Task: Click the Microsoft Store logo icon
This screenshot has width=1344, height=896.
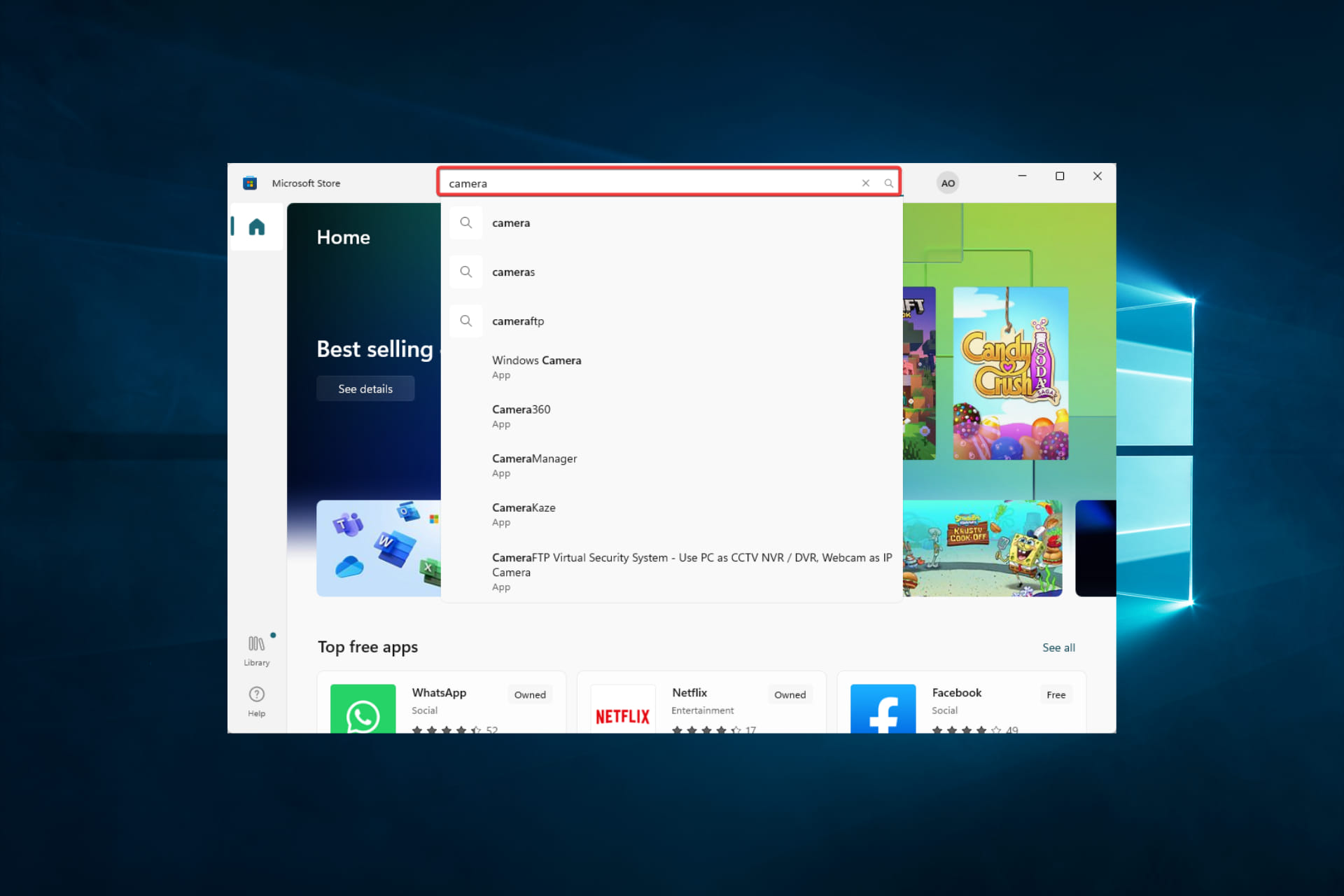Action: 250,183
